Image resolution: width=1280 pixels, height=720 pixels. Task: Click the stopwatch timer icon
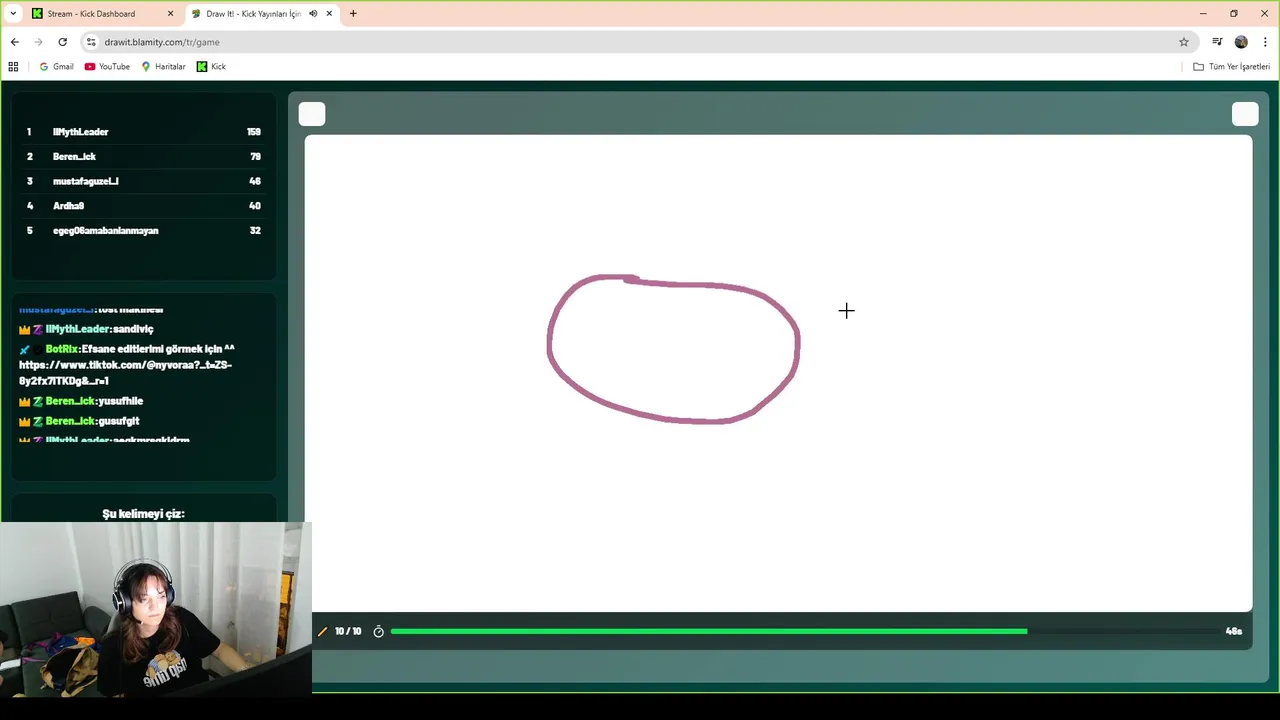pyautogui.click(x=378, y=632)
